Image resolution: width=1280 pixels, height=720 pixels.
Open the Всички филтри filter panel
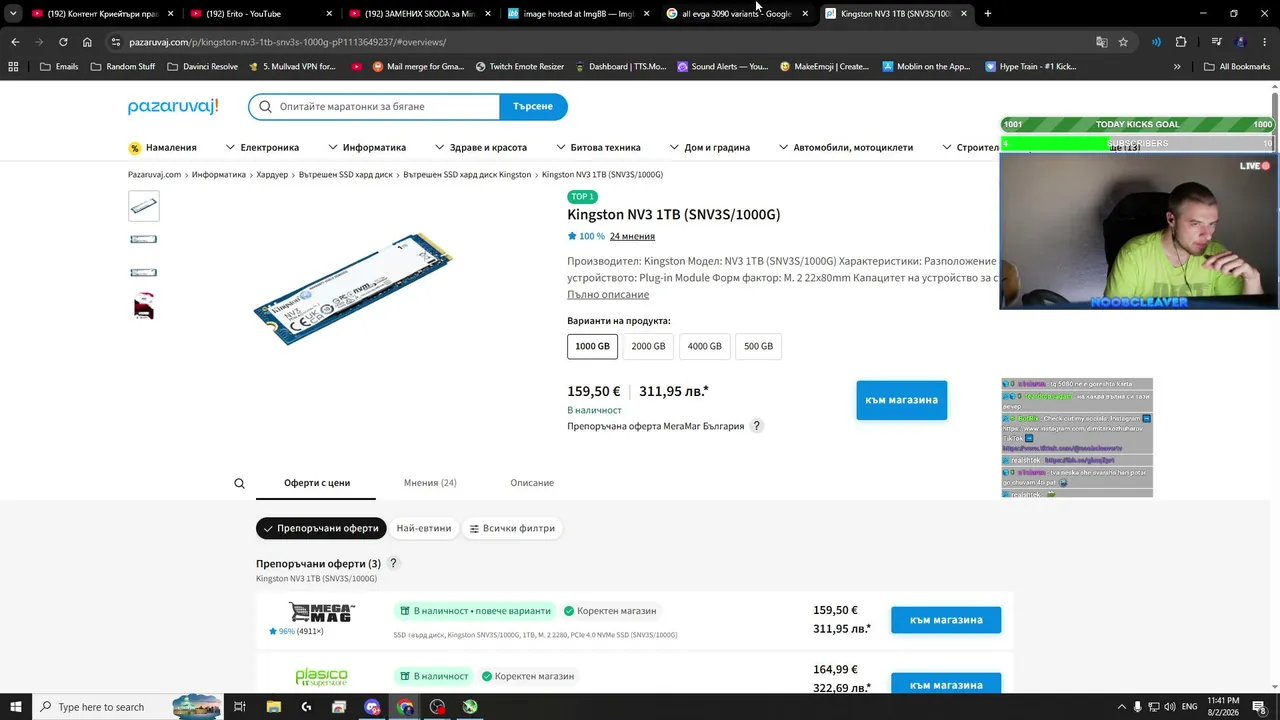coord(512,528)
